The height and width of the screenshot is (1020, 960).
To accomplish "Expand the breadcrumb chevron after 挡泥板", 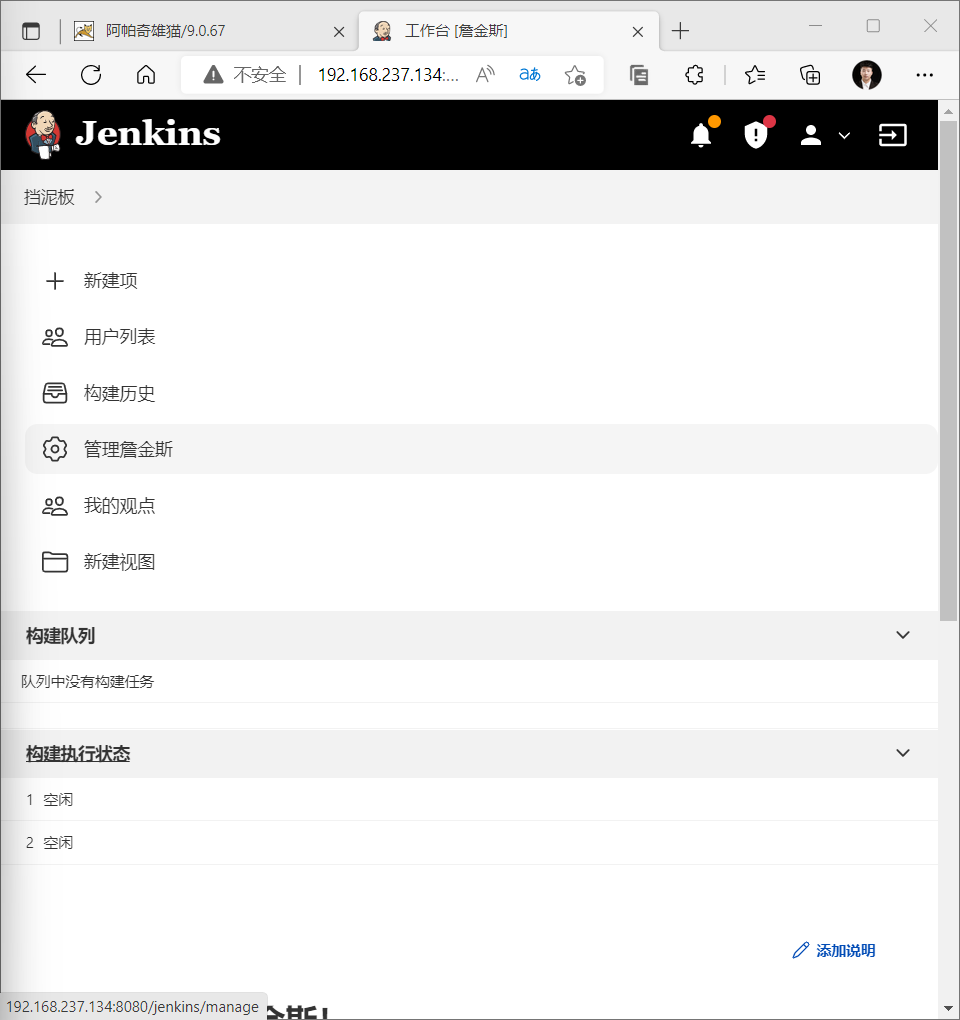I will pyautogui.click(x=98, y=197).
